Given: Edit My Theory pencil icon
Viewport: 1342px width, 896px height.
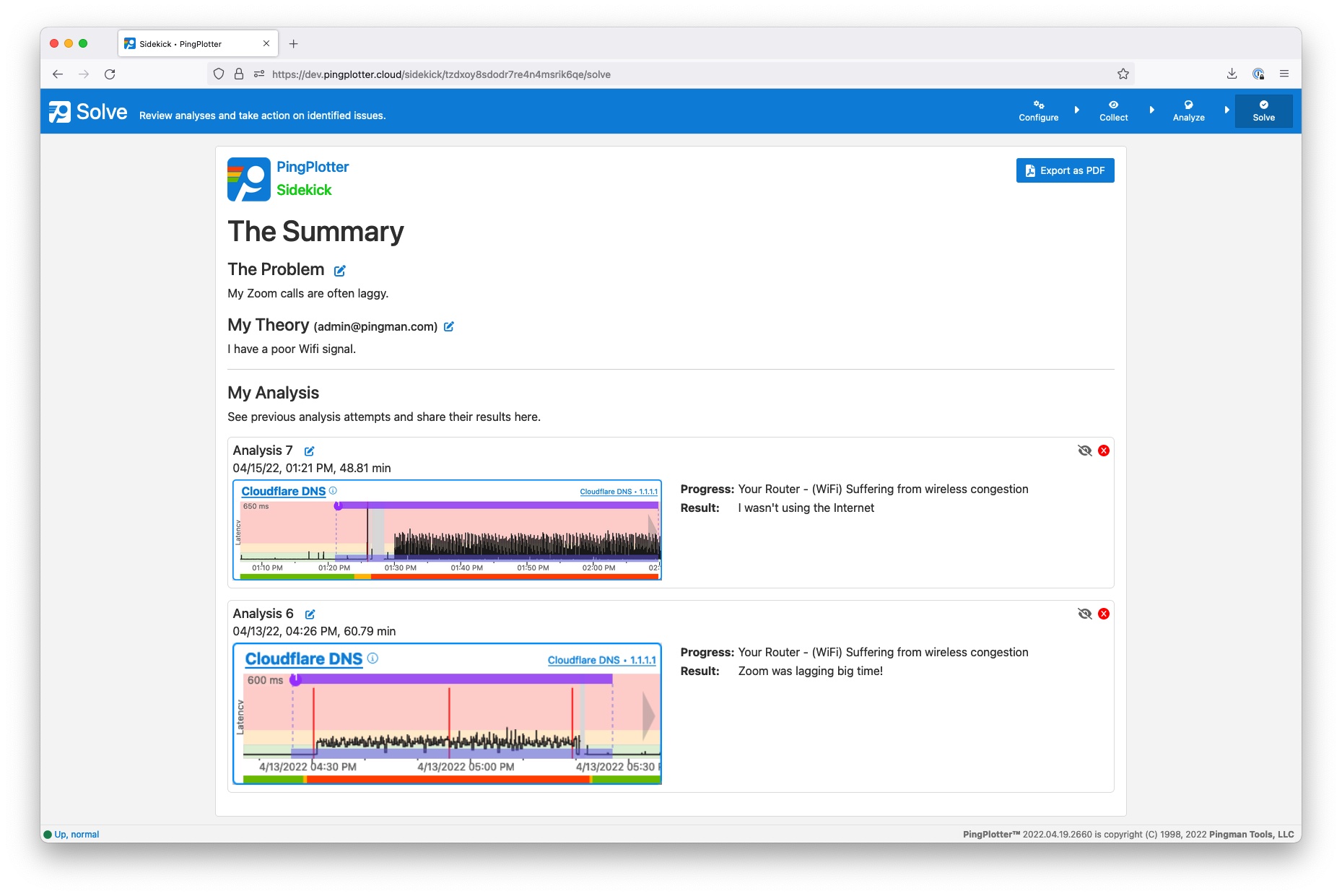Looking at the screenshot, I should pyautogui.click(x=448, y=326).
